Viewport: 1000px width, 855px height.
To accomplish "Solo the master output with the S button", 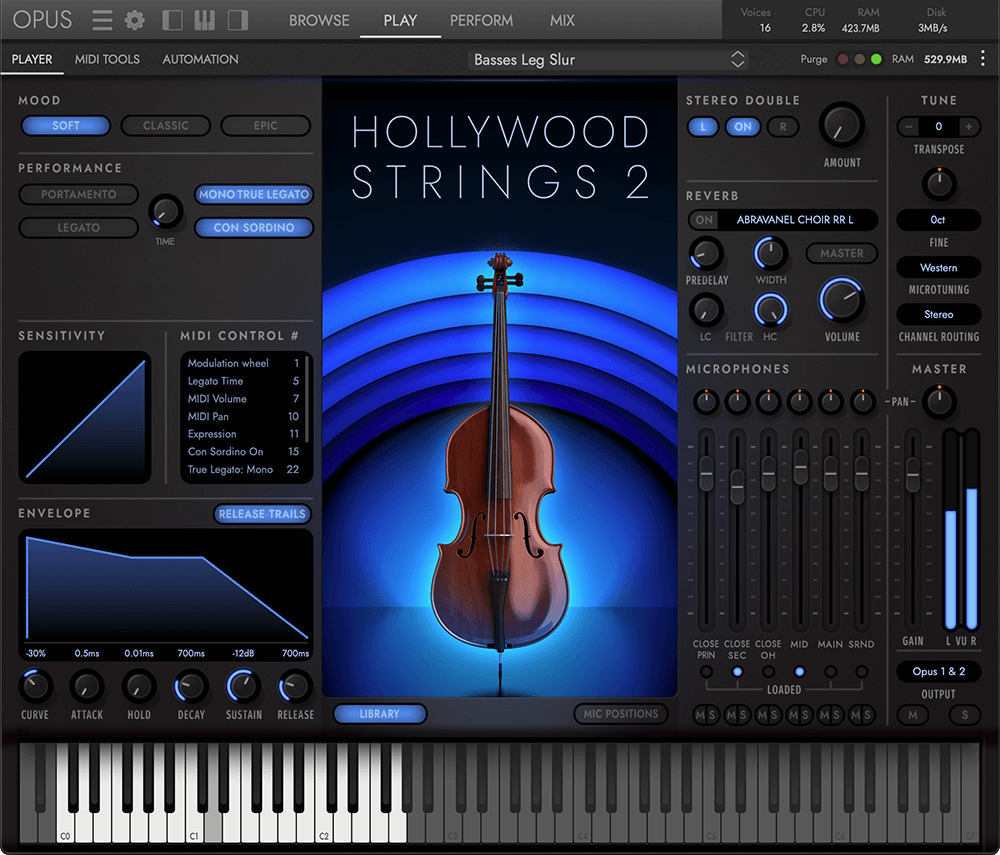I will click(967, 715).
